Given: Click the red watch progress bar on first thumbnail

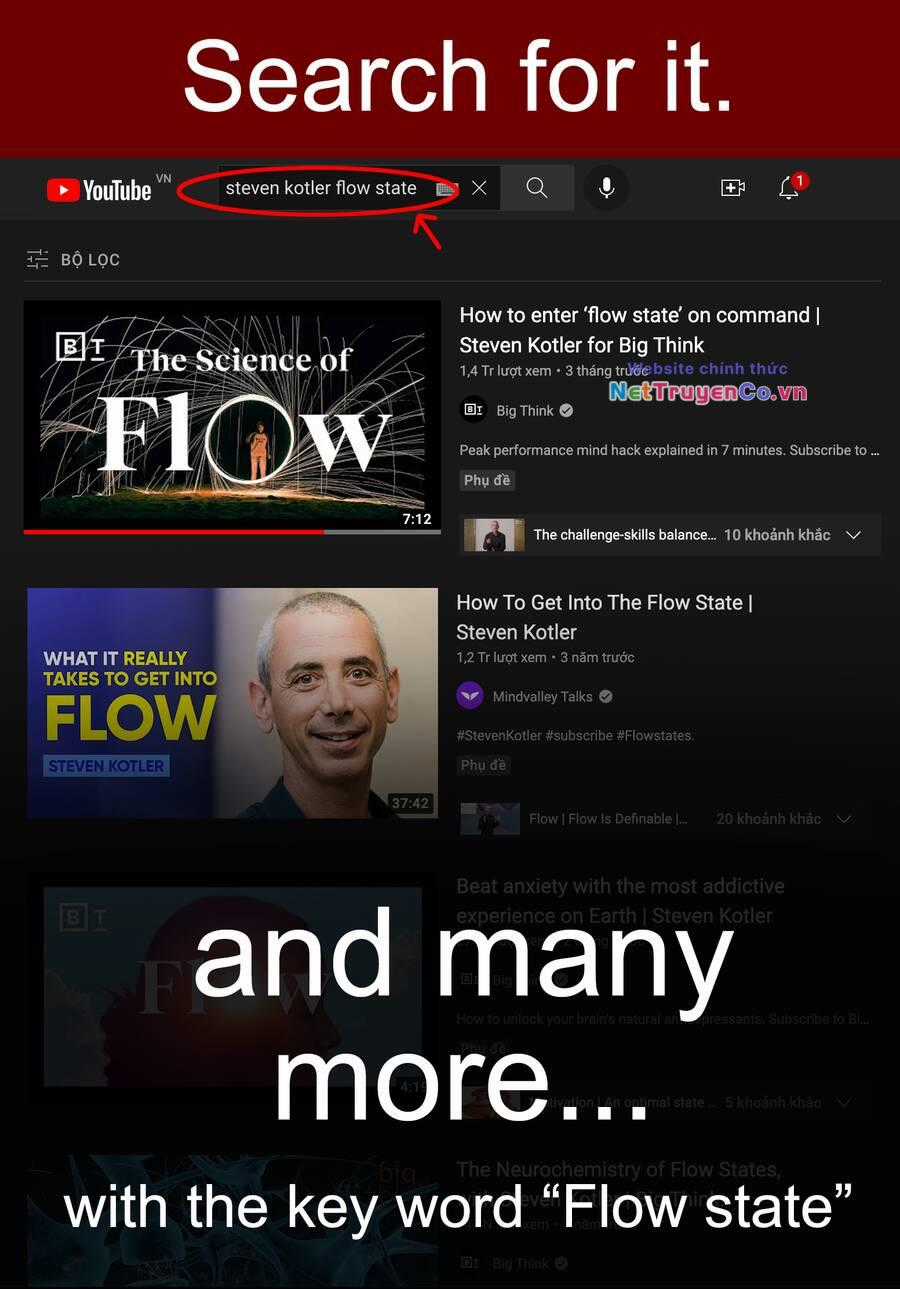Looking at the screenshot, I should coord(173,532).
